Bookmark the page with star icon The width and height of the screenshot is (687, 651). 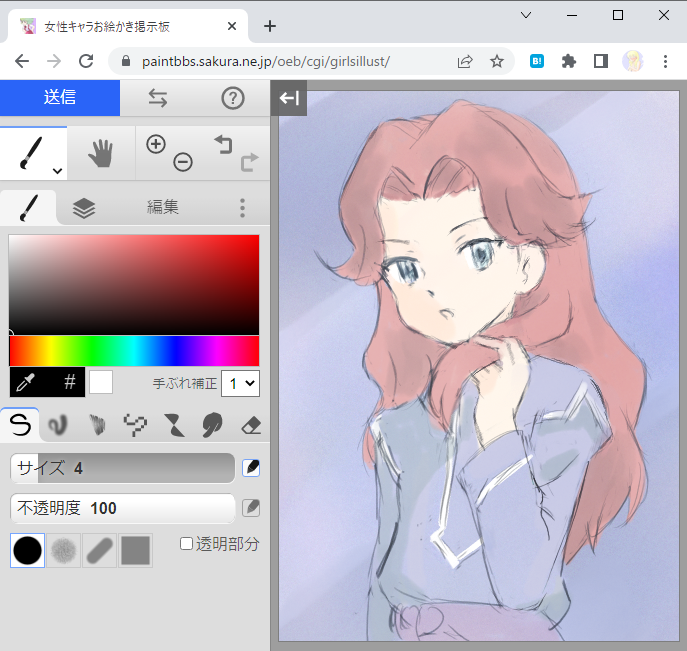(x=497, y=61)
